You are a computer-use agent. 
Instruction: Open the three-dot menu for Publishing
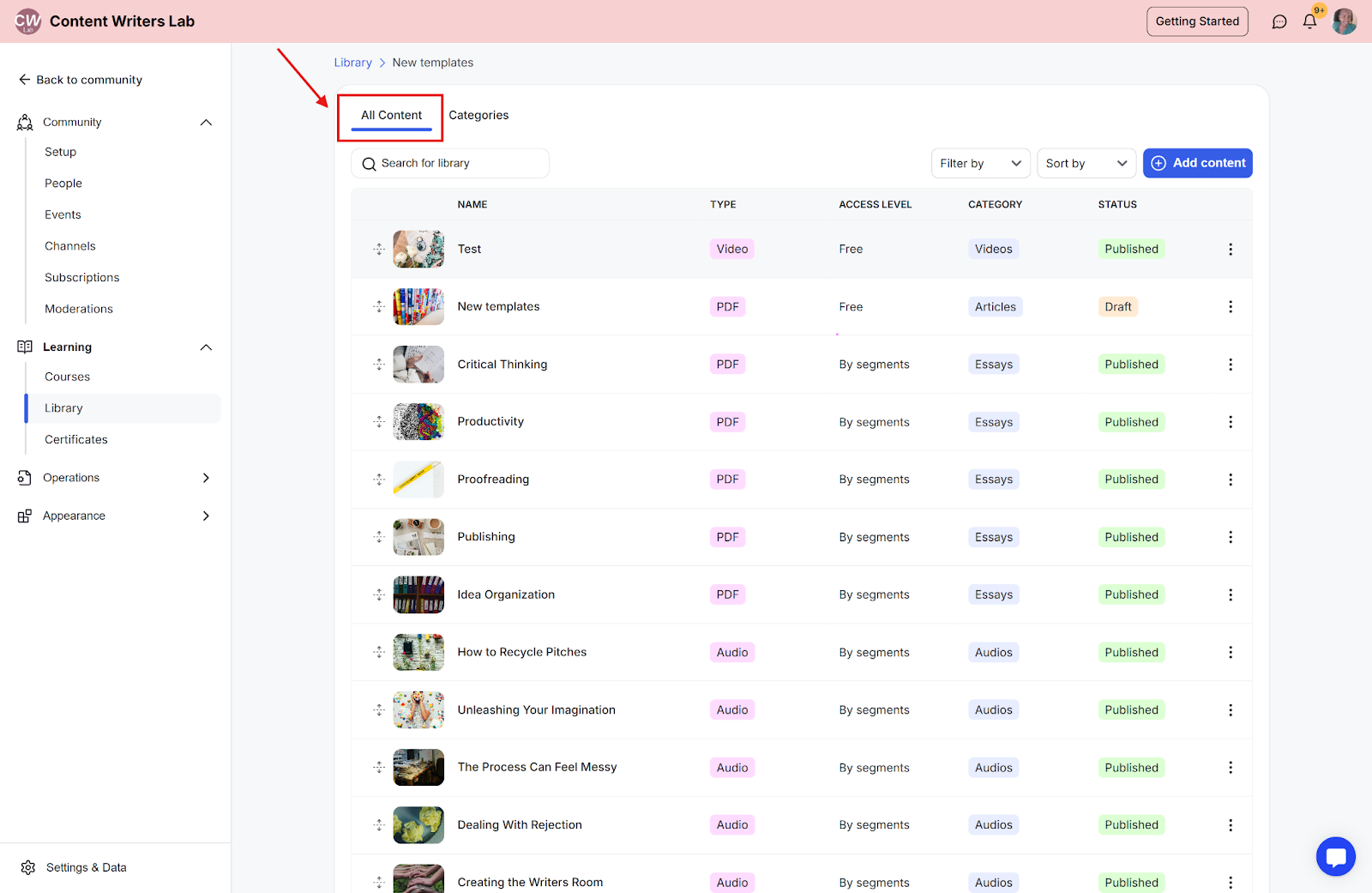coord(1231,537)
